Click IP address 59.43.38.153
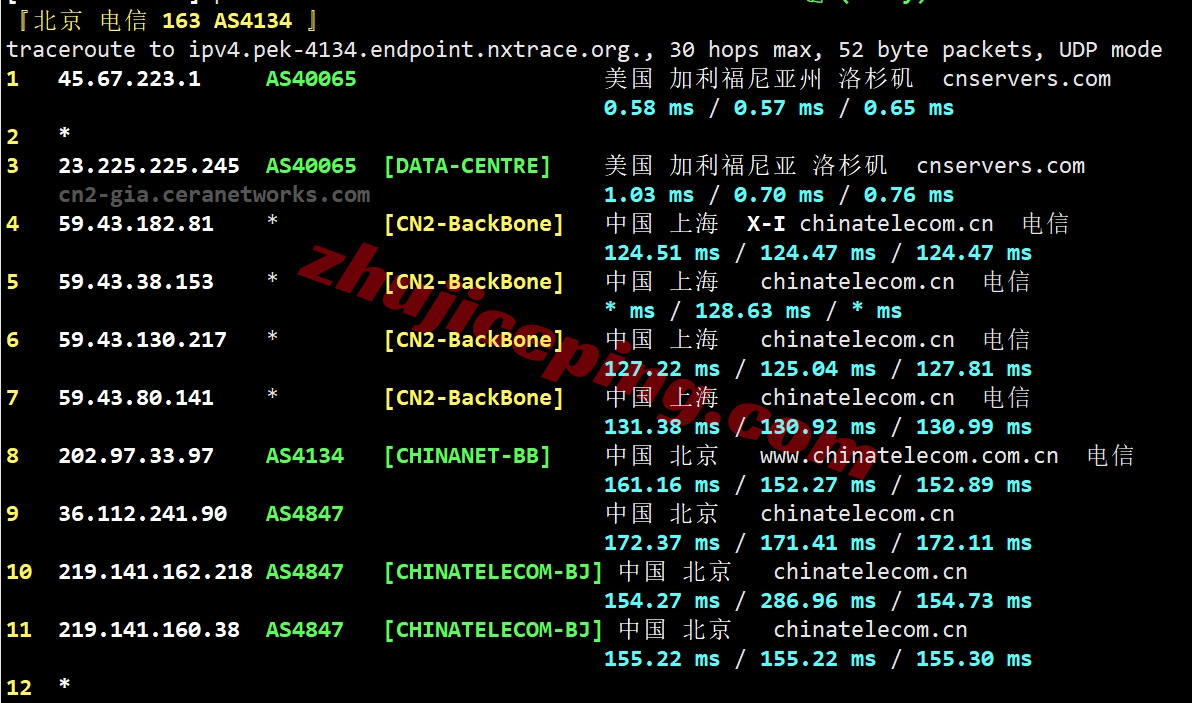 136,282
